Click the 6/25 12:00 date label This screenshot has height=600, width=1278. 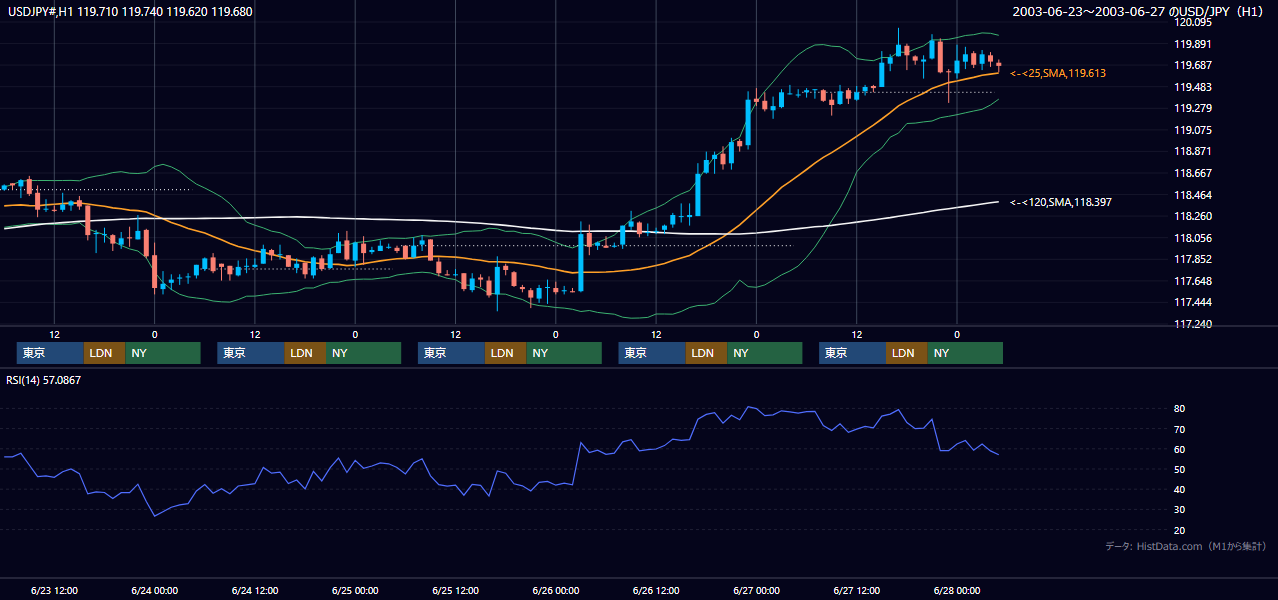click(456, 590)
